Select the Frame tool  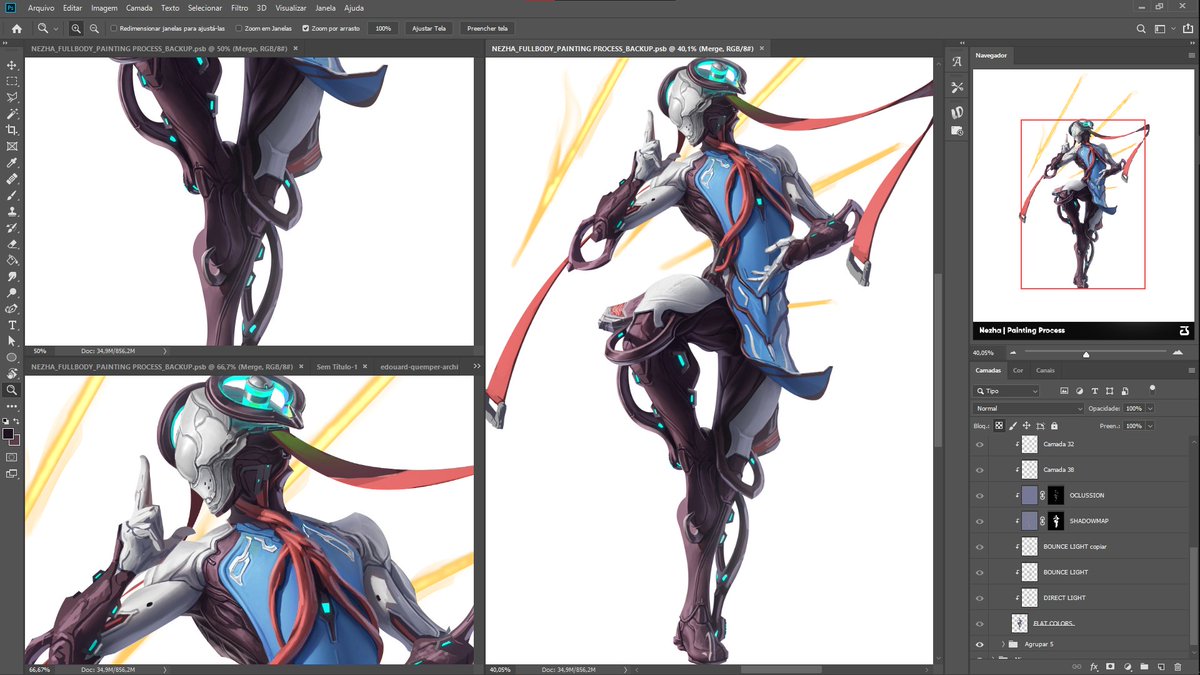point(12,146)
